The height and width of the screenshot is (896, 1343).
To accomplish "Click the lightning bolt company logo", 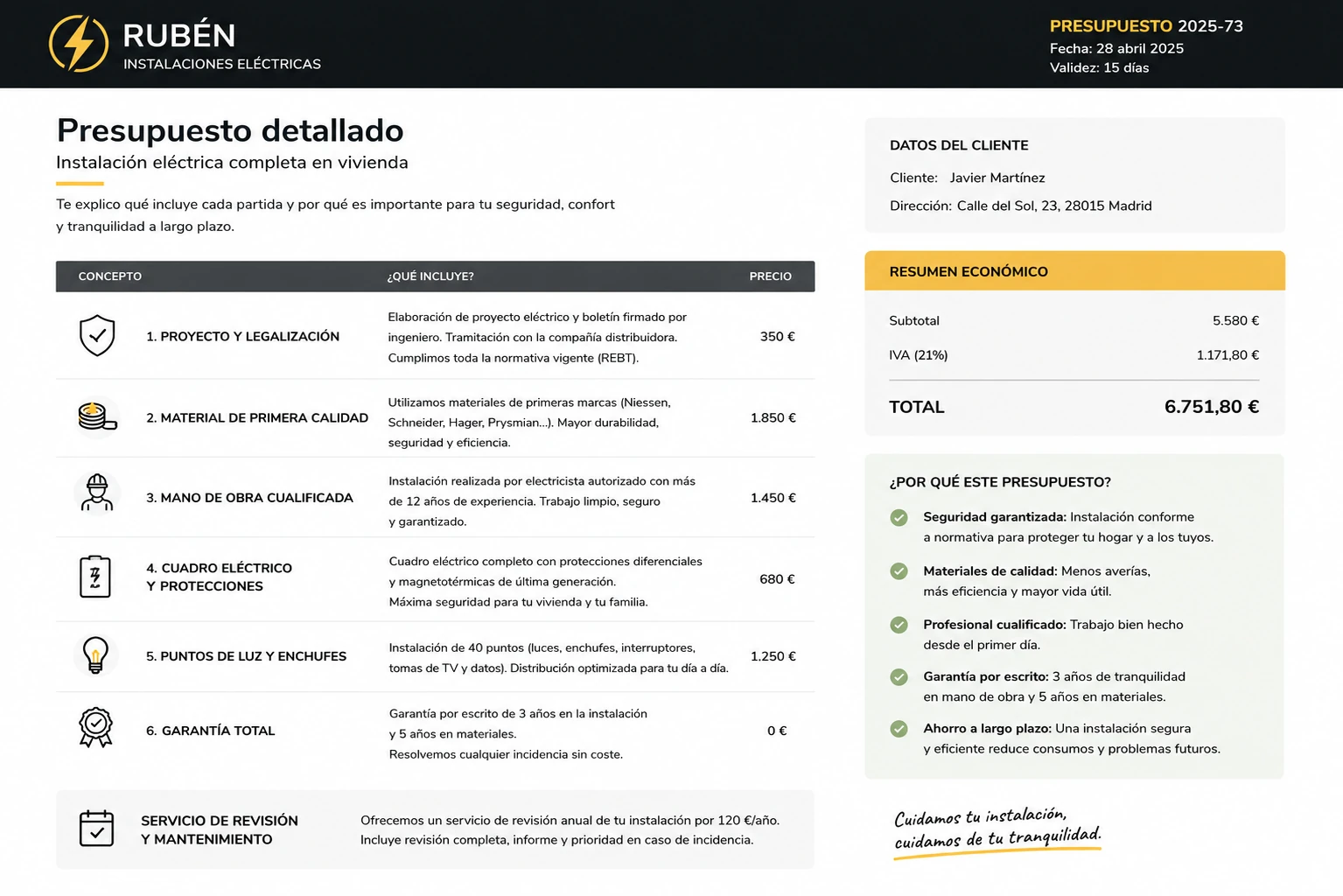I will tap(79, 44).
